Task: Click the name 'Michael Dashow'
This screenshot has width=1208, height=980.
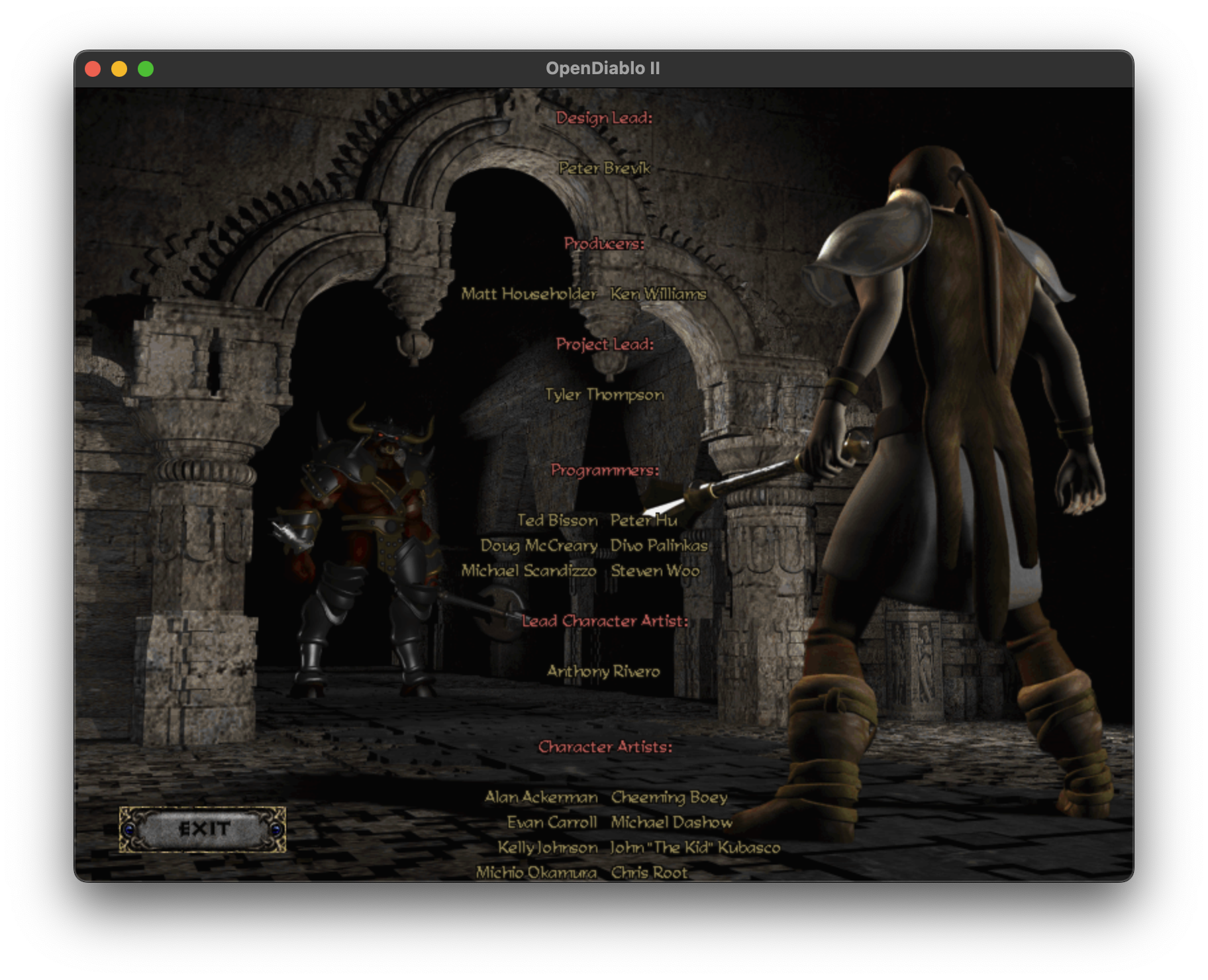Action: pos(672,822)
